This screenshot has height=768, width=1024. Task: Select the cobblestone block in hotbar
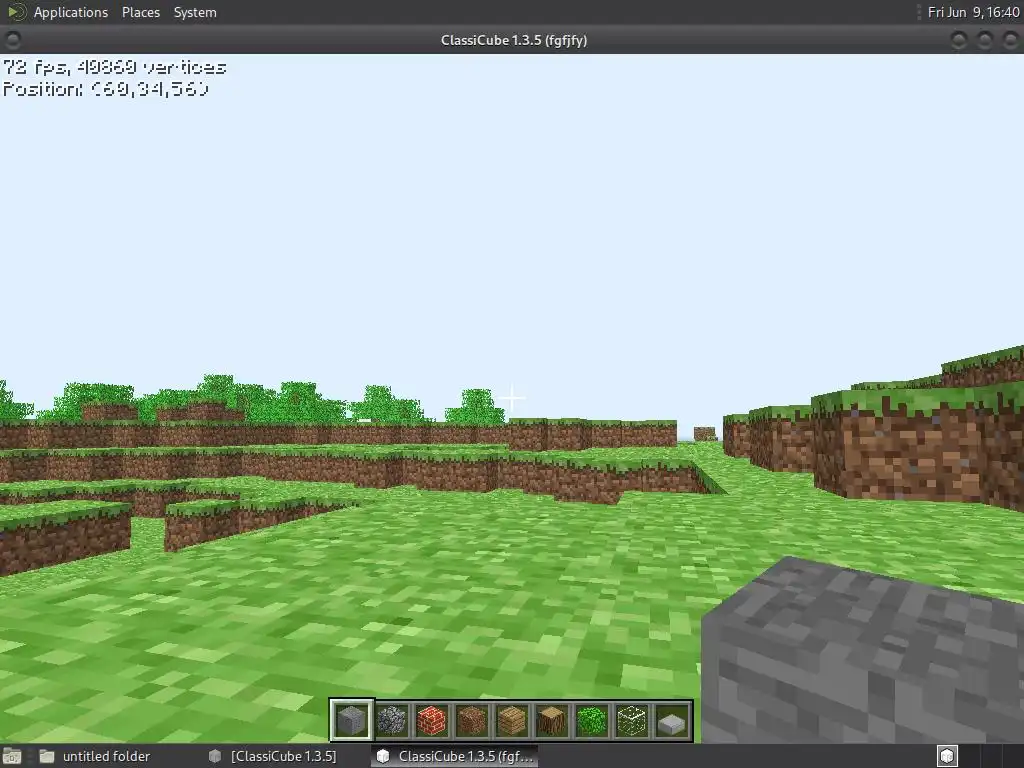[x=392, y=720]
